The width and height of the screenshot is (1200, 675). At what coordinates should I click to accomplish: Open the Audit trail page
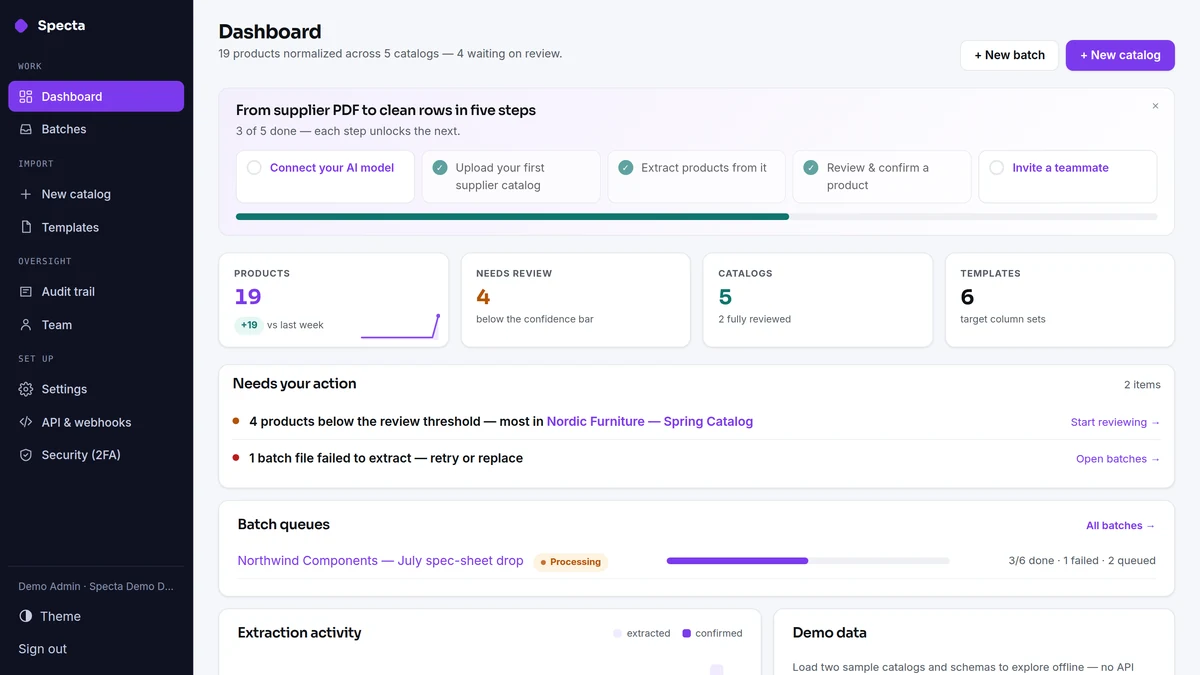[x=96, y=292]
